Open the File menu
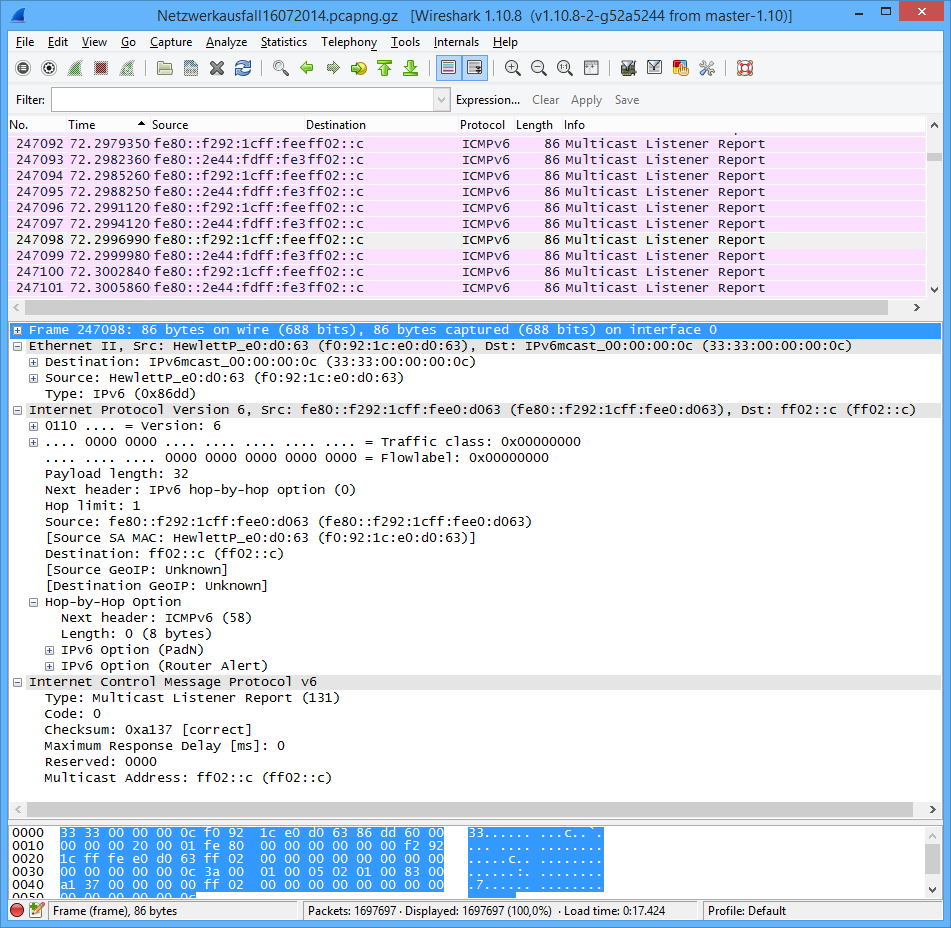951x928 pixels. (25, 42)
